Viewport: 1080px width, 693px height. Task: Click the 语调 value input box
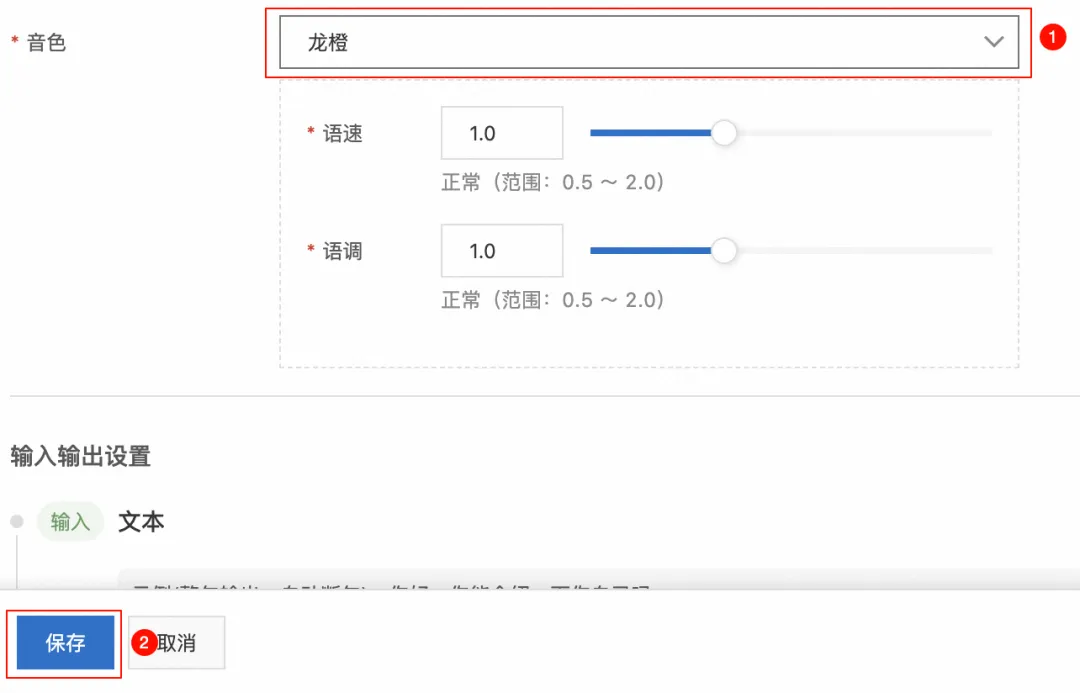501,251
